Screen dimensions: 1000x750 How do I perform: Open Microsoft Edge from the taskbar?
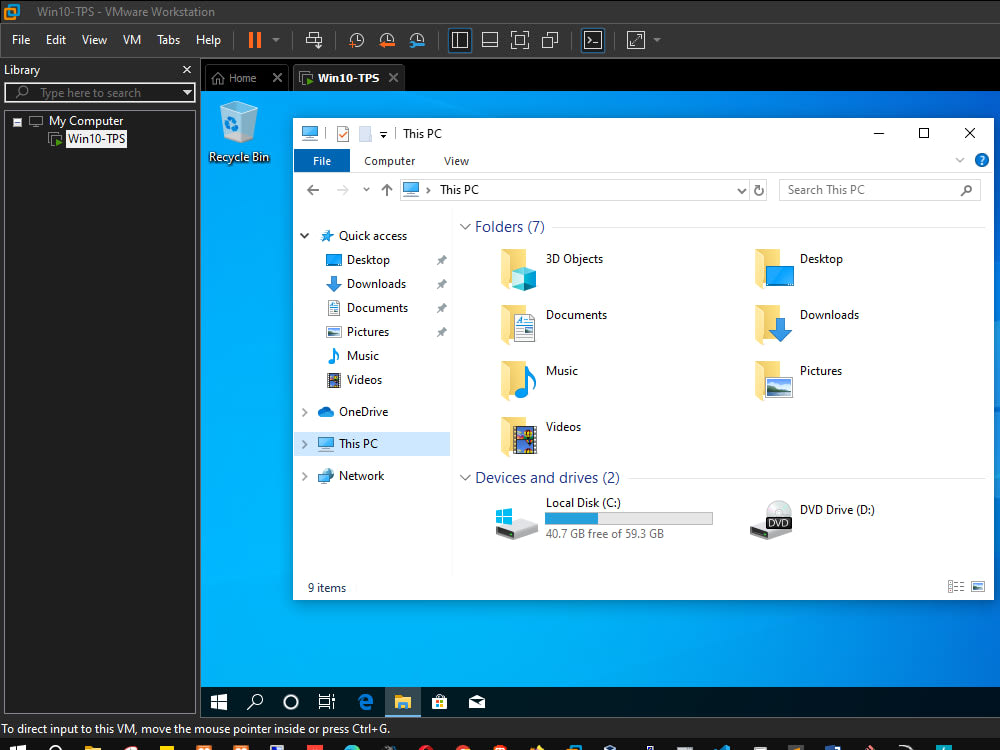point(365,702)
